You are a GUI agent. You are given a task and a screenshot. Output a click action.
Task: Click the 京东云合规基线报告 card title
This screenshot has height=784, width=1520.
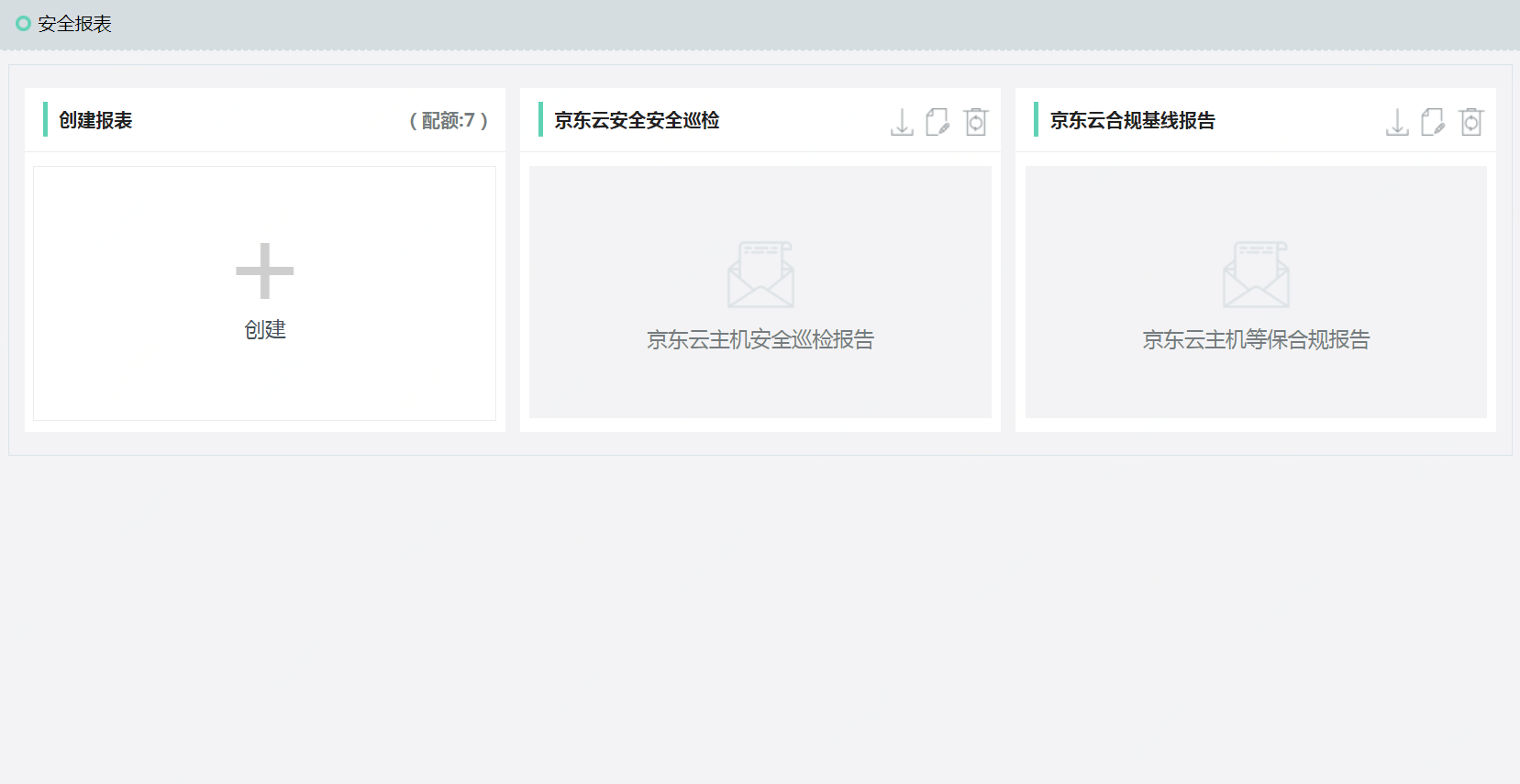point(1132,120)
